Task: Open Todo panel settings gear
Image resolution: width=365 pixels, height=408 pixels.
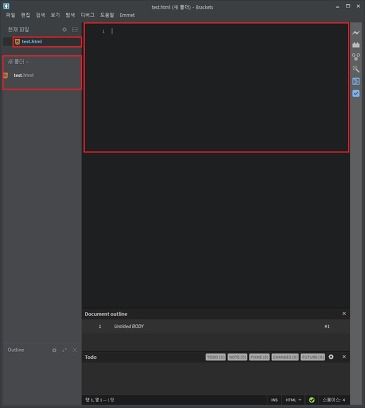Action: [331, 357]
